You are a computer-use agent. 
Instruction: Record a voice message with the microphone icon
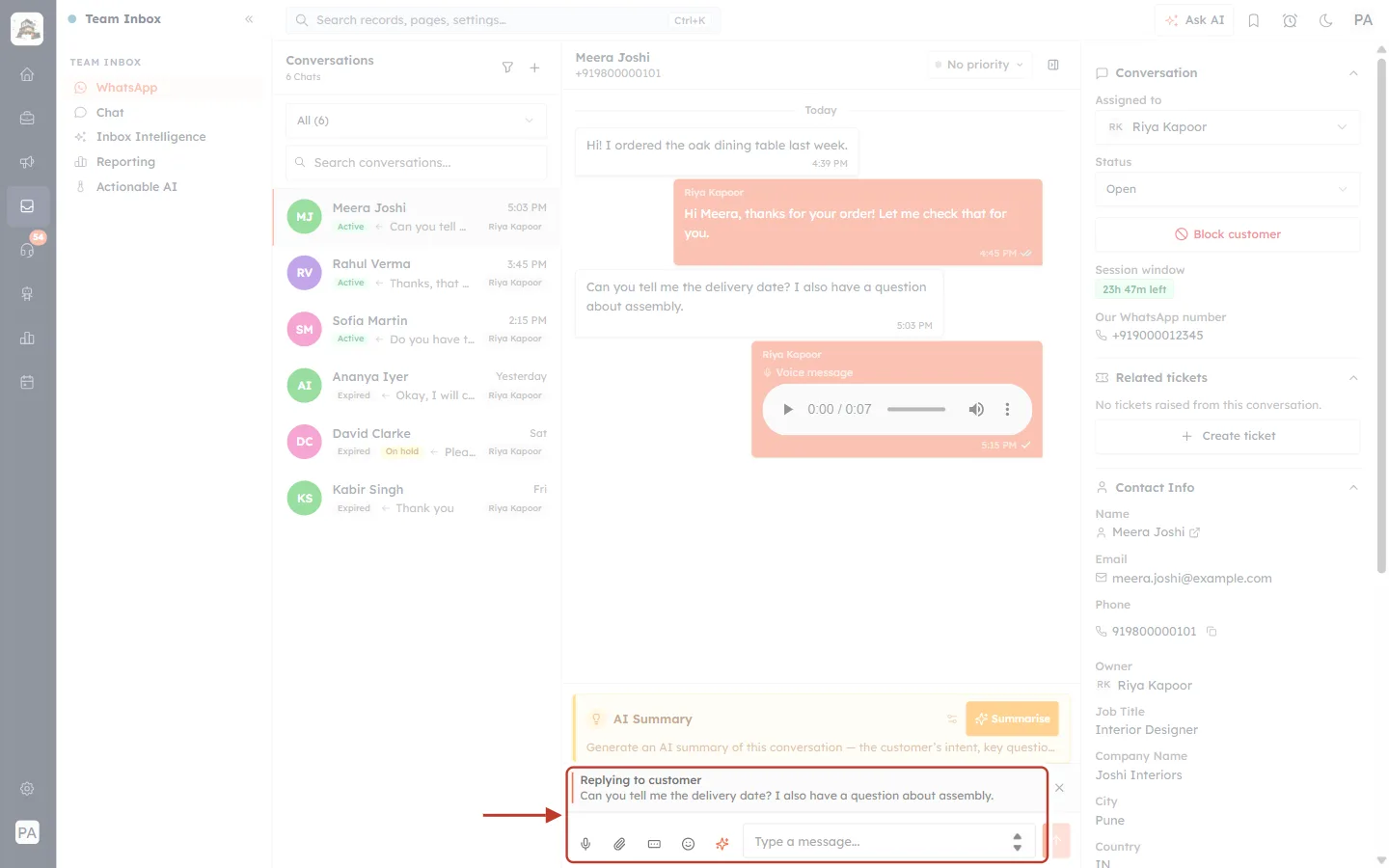click(586, 843)
